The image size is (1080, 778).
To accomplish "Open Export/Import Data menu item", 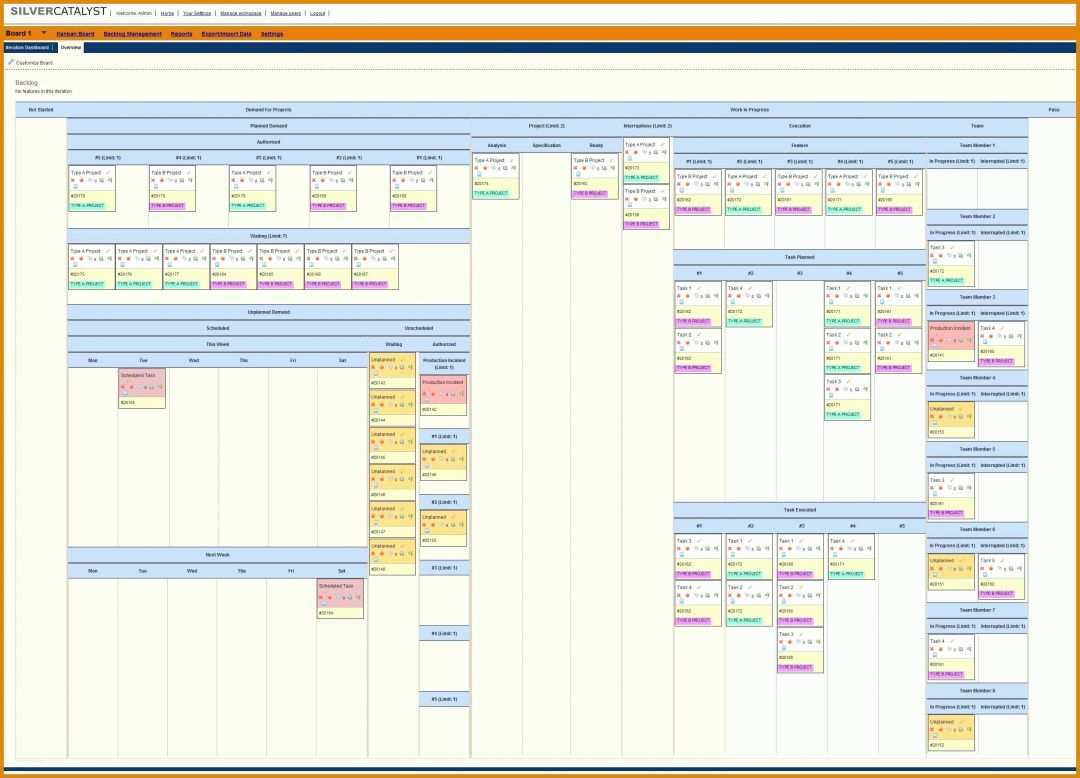I will tap(227, 34).
